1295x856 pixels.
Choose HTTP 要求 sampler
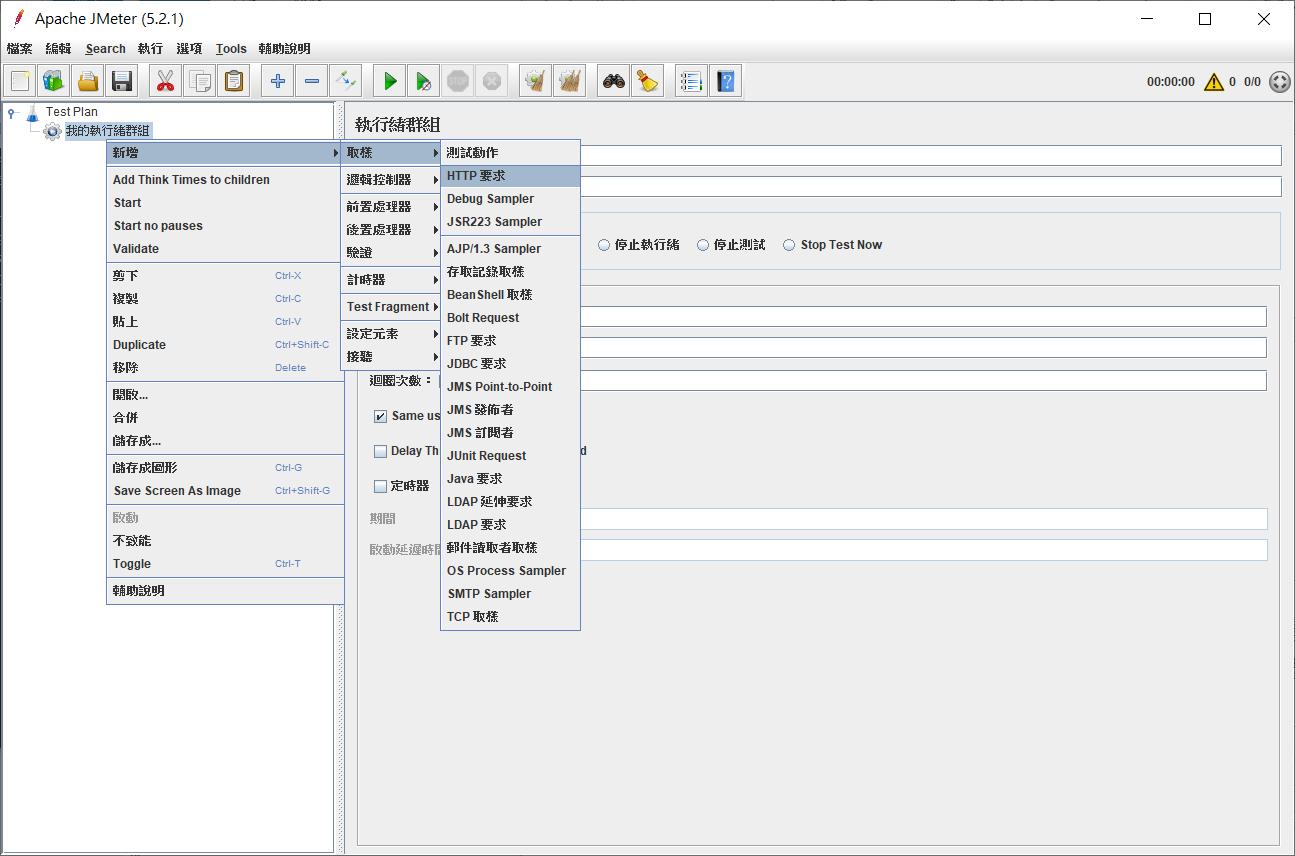(x=510, y=176)
